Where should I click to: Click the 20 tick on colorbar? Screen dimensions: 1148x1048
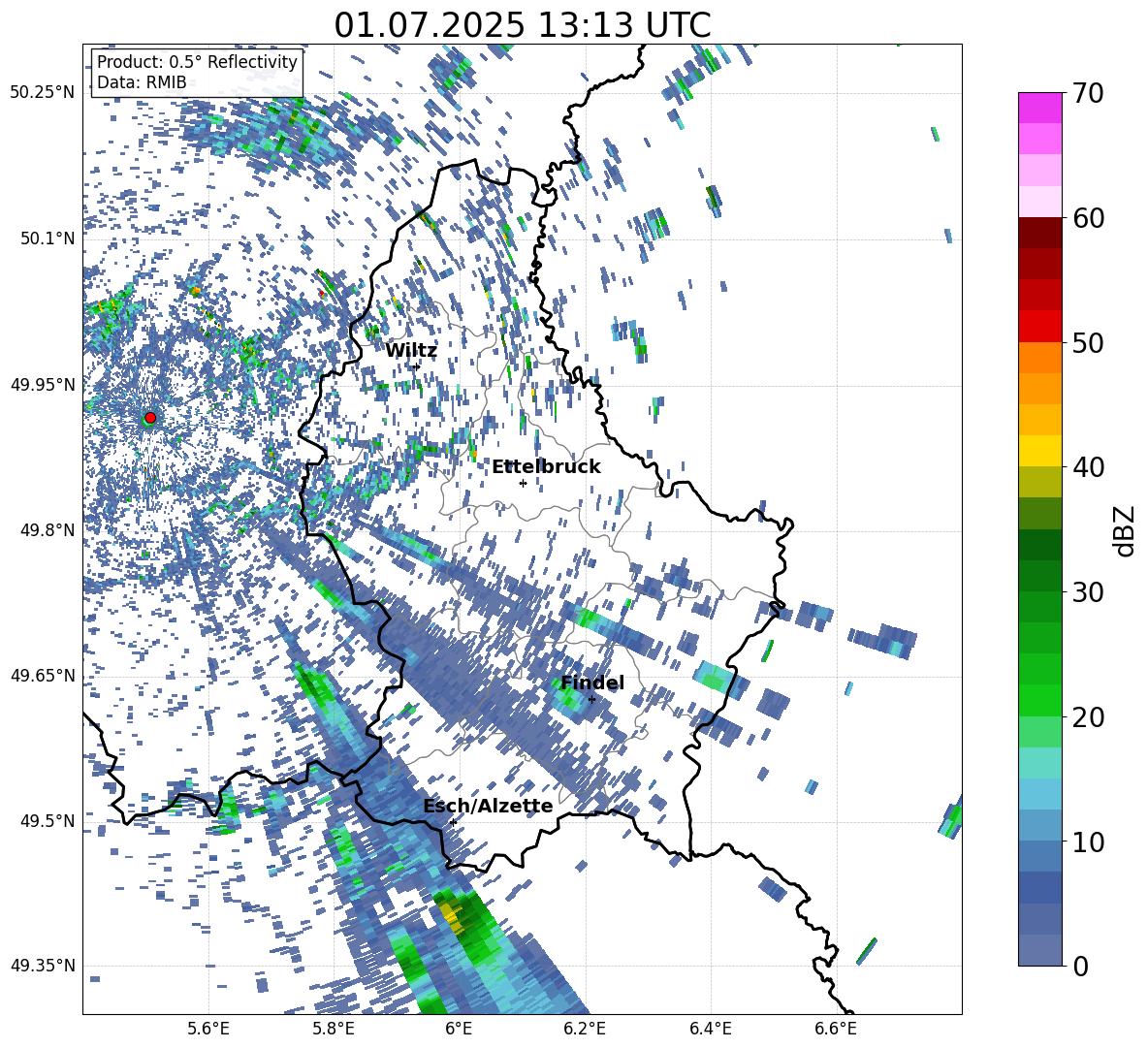pyautogui.click(x=1088, y=717)
